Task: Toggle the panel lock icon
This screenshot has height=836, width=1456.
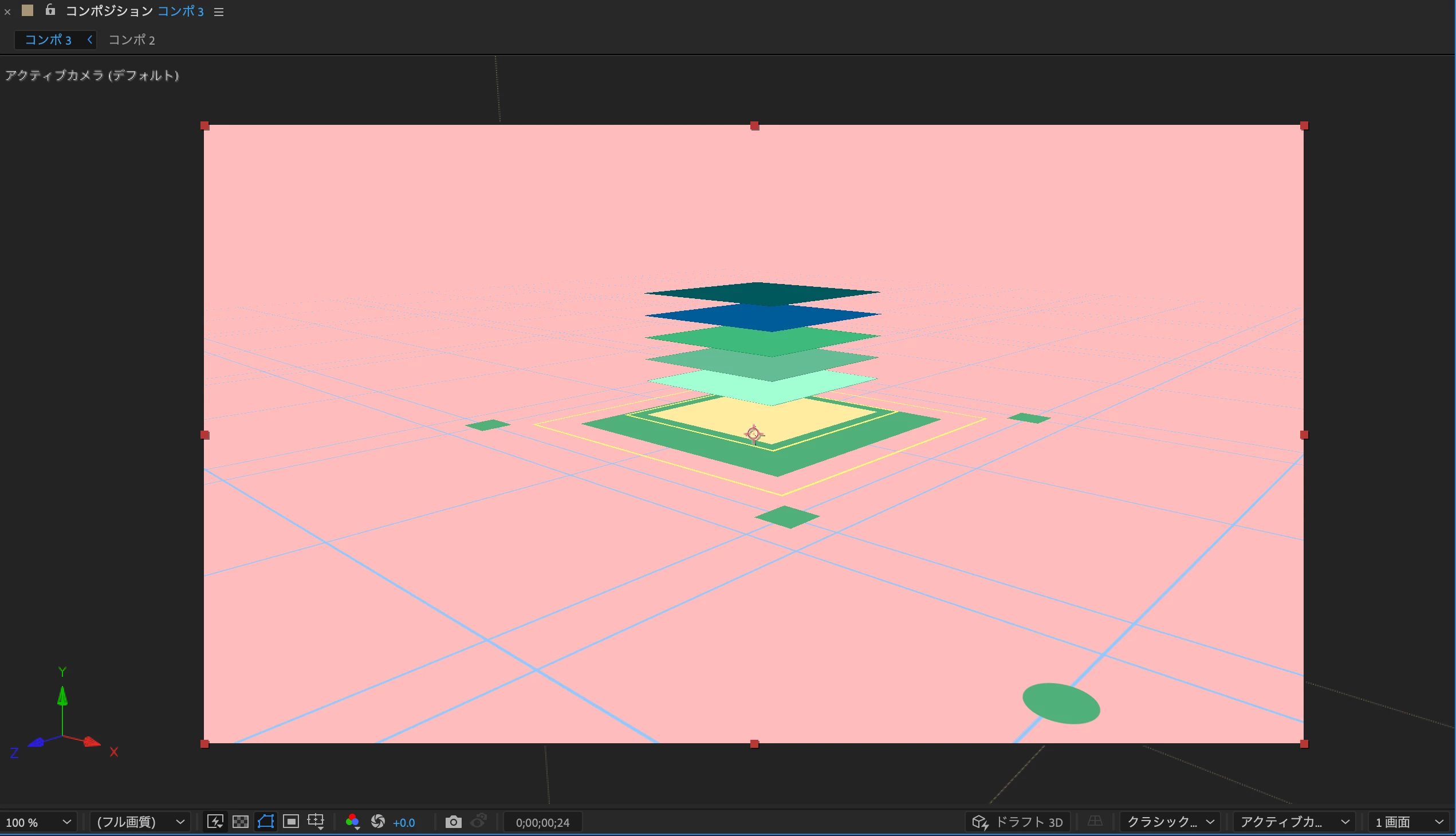Action: click(50, 10)
